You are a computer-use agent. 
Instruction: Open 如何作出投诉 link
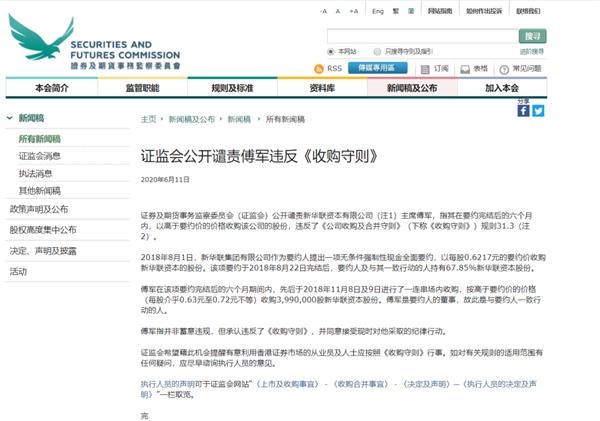click(x=484, y=11)
